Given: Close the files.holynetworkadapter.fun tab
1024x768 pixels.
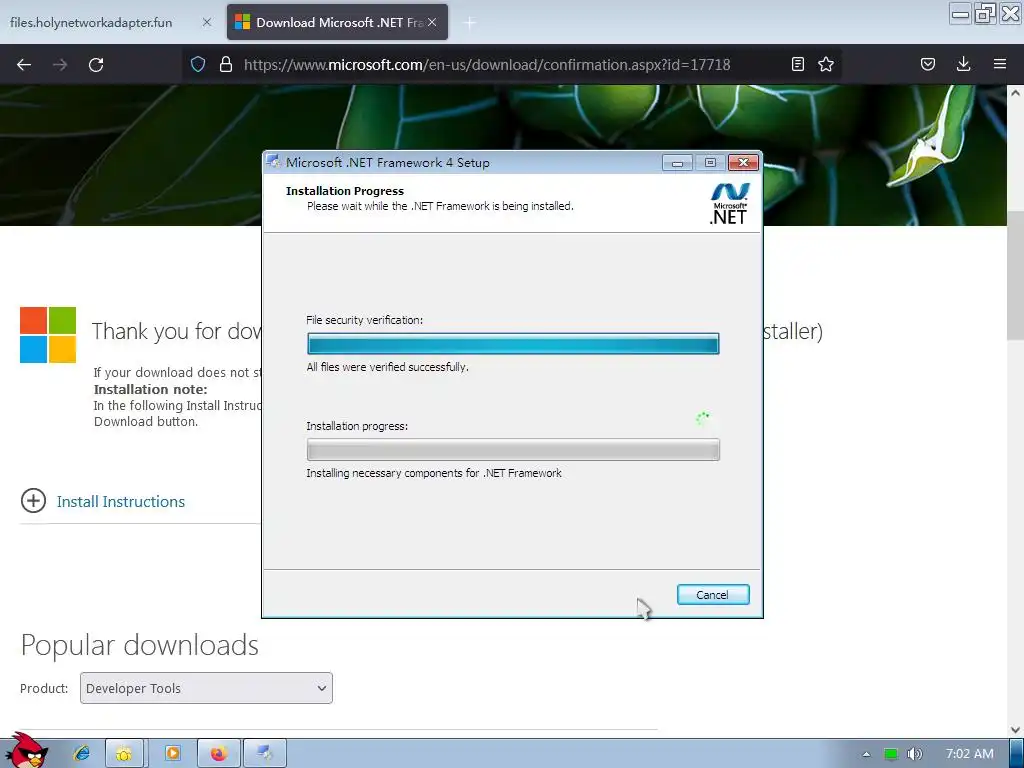Looking at the screenshot, I should pos(207,22).
